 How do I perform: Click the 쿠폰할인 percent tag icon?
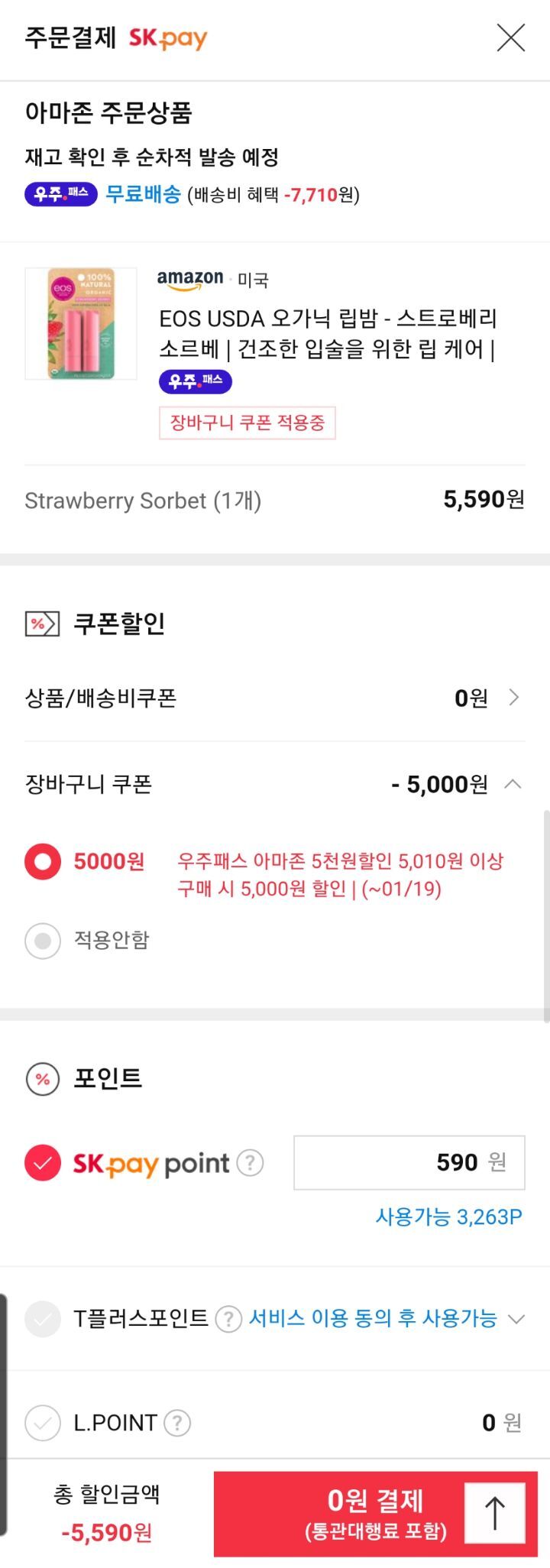[x=42, y=624]
